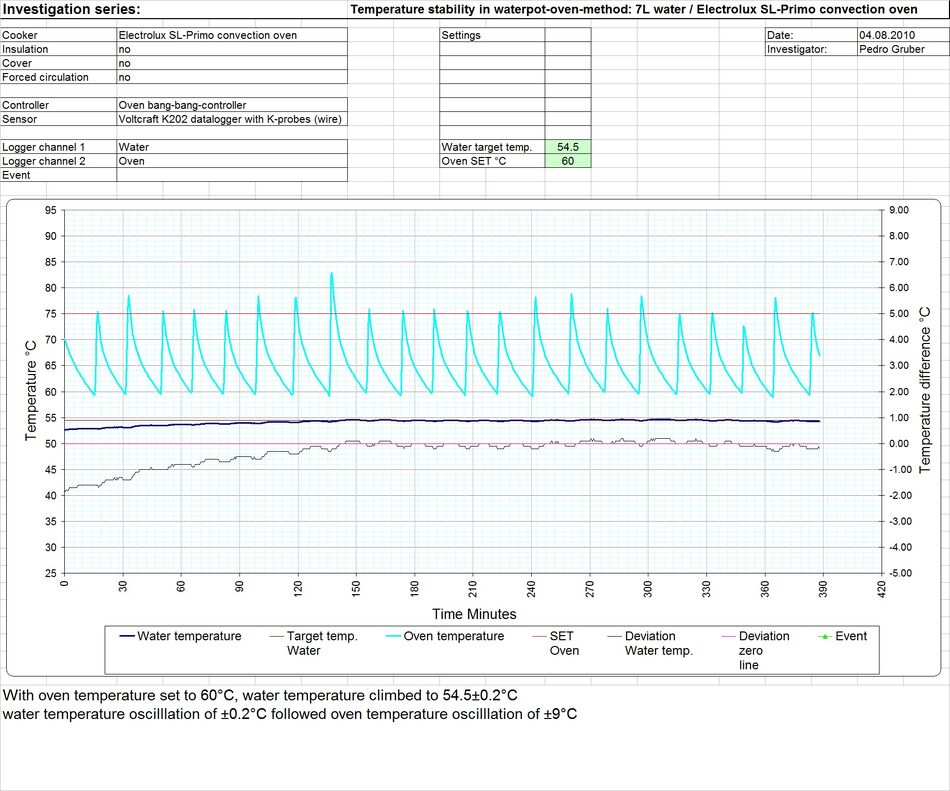Select the 'Temperature °C' left axis title
This screenshot has height=791, width=950.
(x=30, y=391)
